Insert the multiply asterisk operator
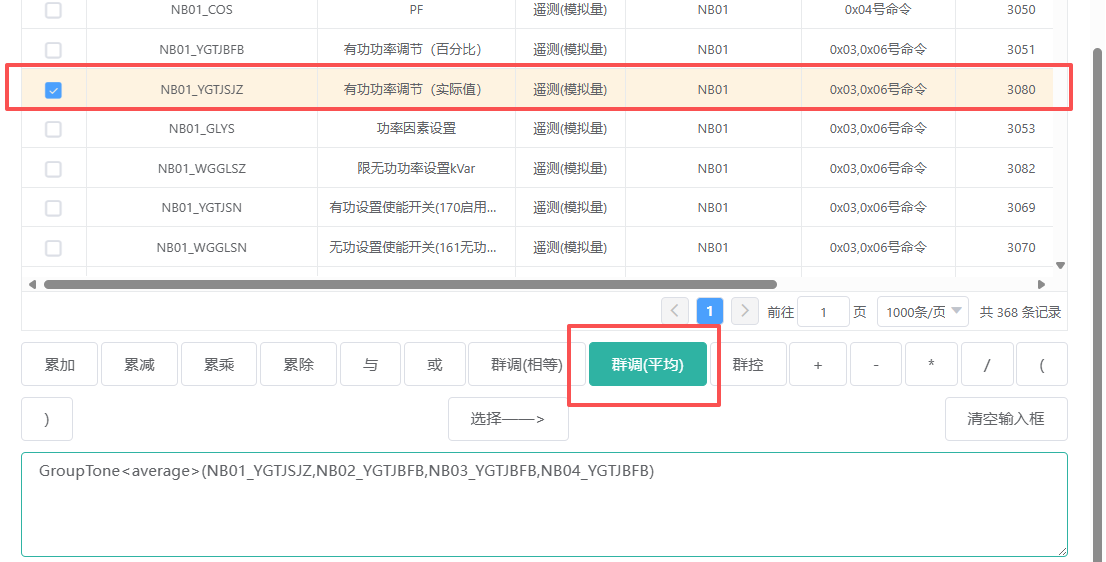Viewport: 1106px width, 562px height. [931, 365]
